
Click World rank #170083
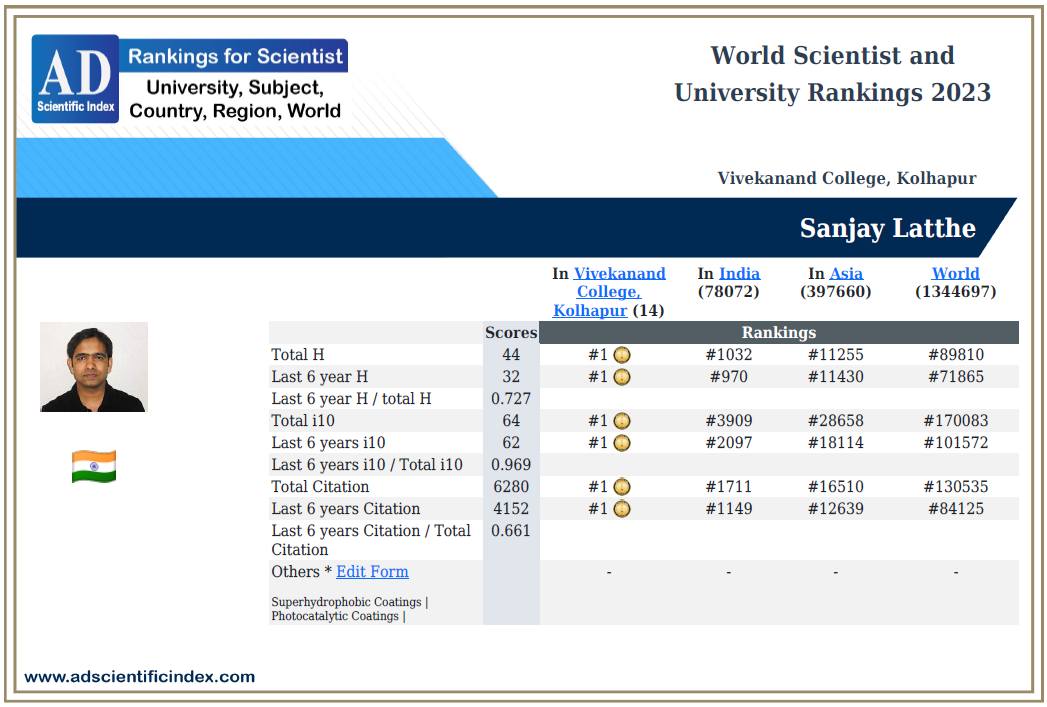tap(956, 421)
